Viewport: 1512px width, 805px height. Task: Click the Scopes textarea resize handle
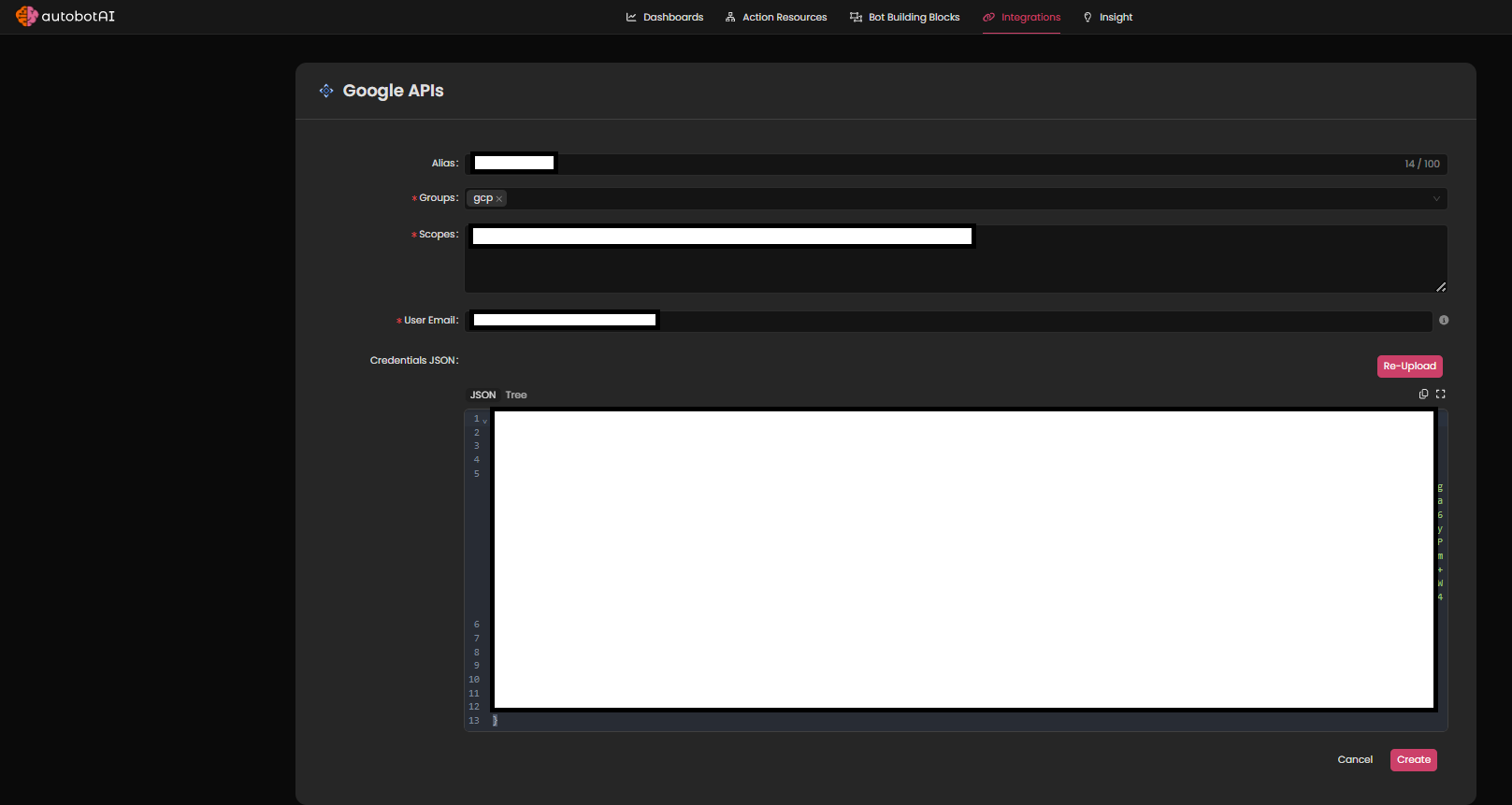click(1441, 287)
